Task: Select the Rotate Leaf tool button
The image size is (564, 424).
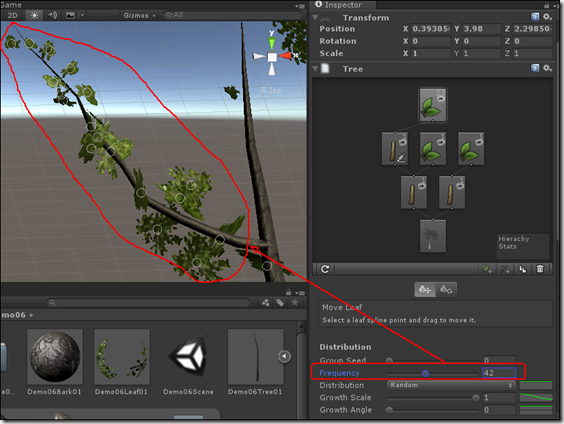Action: [446, 289]
